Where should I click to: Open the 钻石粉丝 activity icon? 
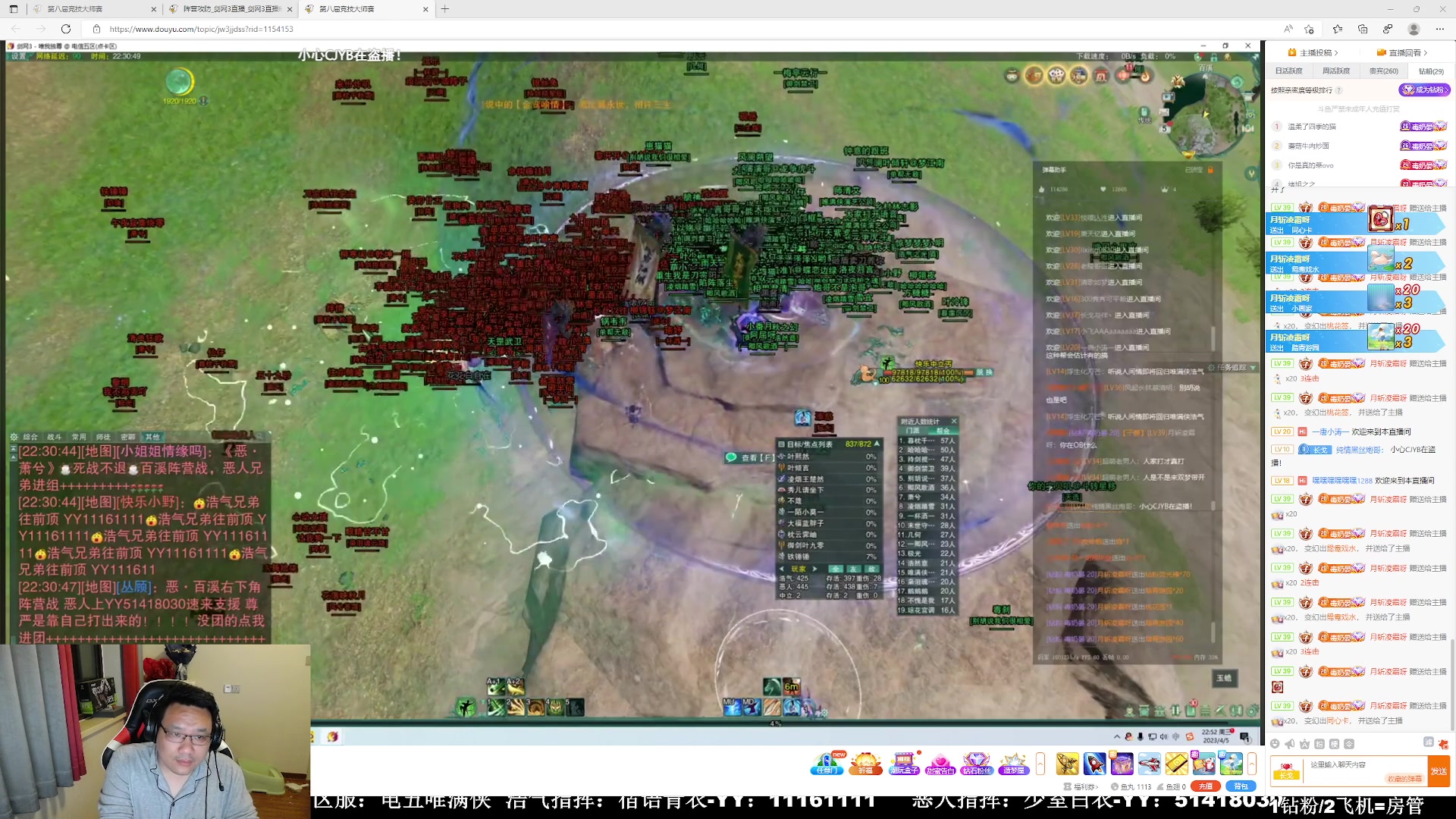pyautogui.click(x=977, y=763)
